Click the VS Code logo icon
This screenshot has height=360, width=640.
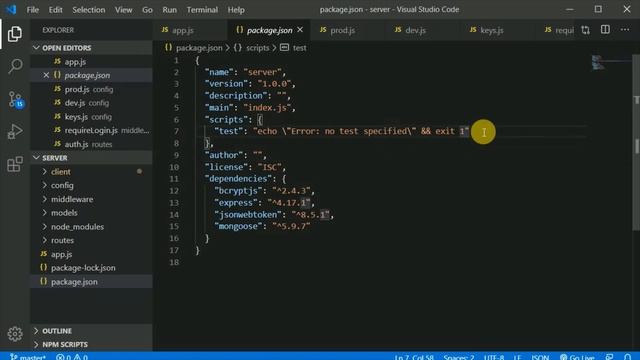pyautogui.click(x=11, y=9)
